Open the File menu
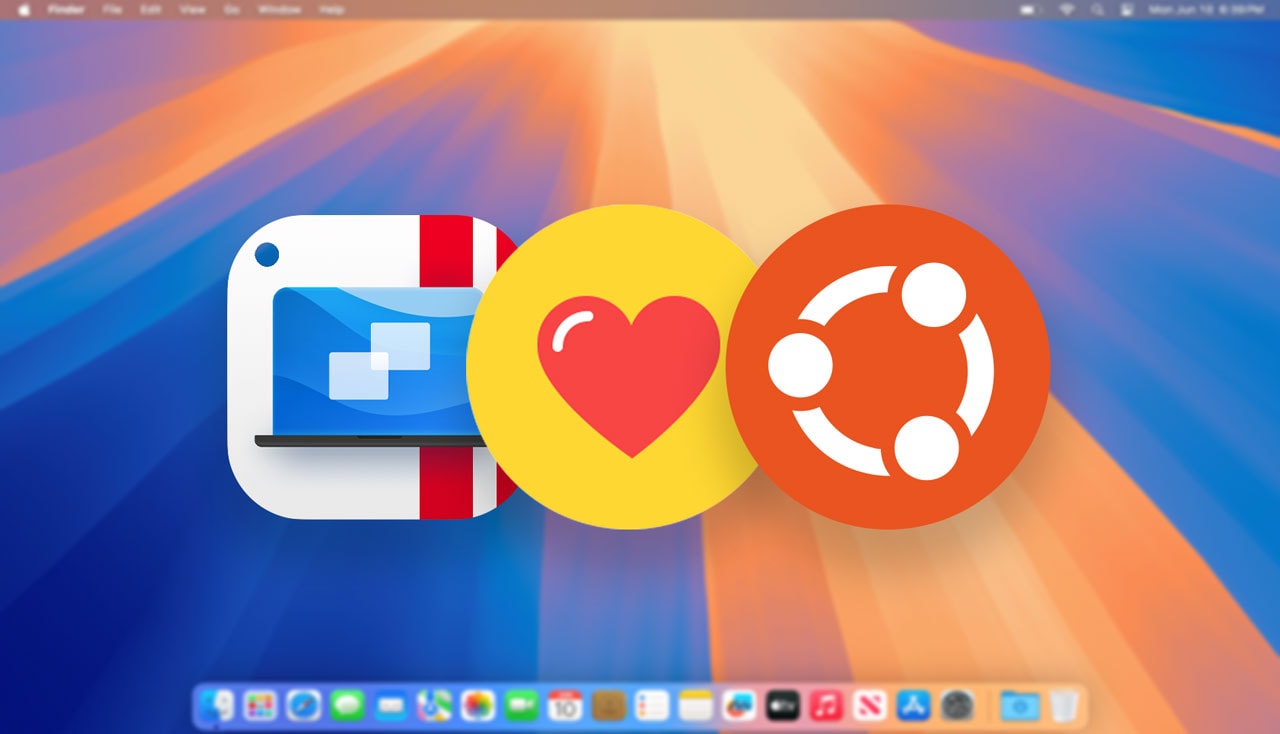 pyautogui.click(x=112, y=9)
